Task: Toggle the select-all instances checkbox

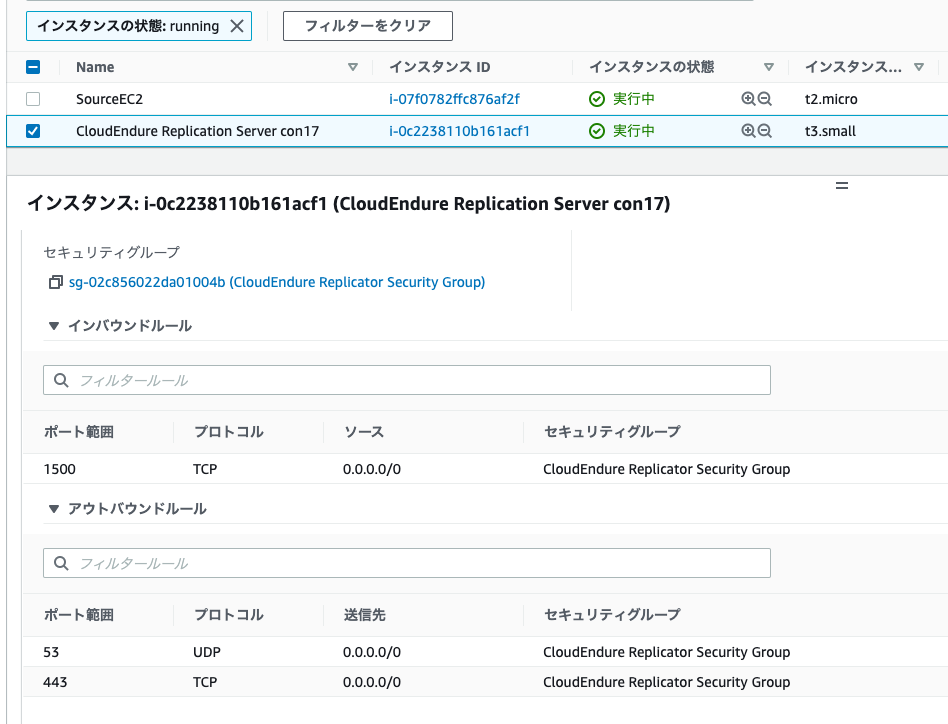Action: point(33,67)
